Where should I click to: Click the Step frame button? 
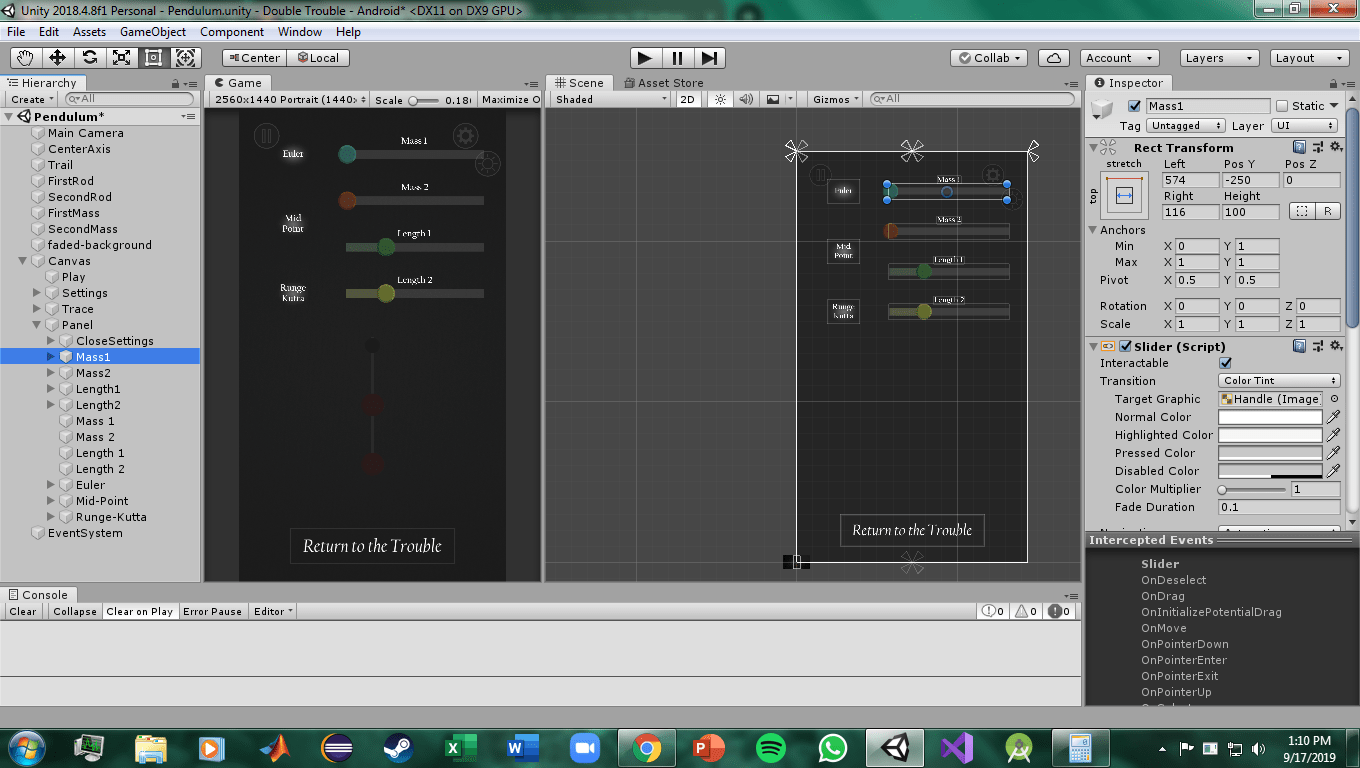tap(709, 58)
